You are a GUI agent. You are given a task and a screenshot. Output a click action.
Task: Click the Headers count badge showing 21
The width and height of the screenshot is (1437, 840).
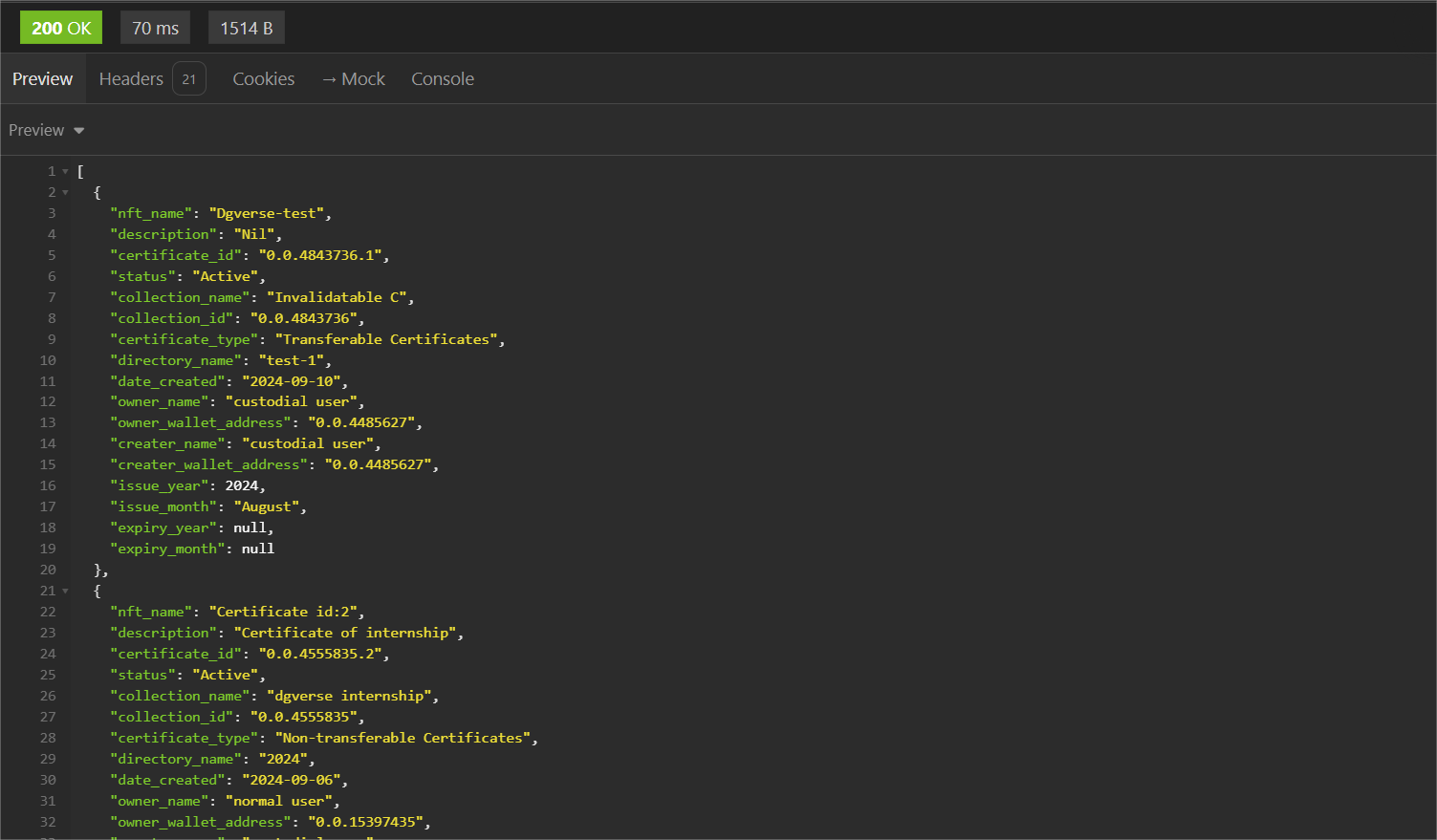tap(188, 78)
